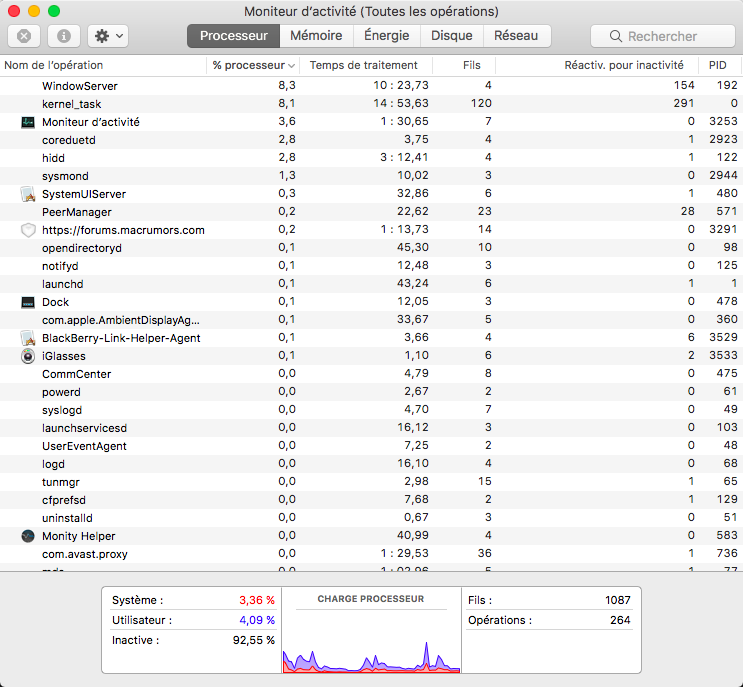The image size is (743, 687).
Task: Click the iGlasses camera icon
Action: 28,356
